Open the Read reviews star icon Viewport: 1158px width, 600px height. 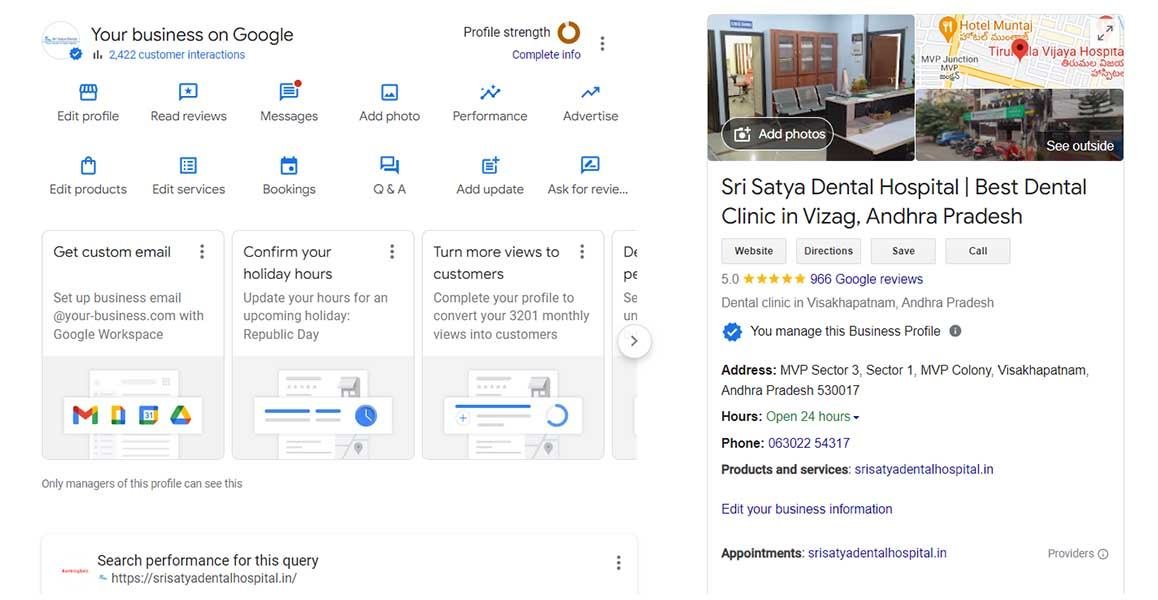point(188,92)
